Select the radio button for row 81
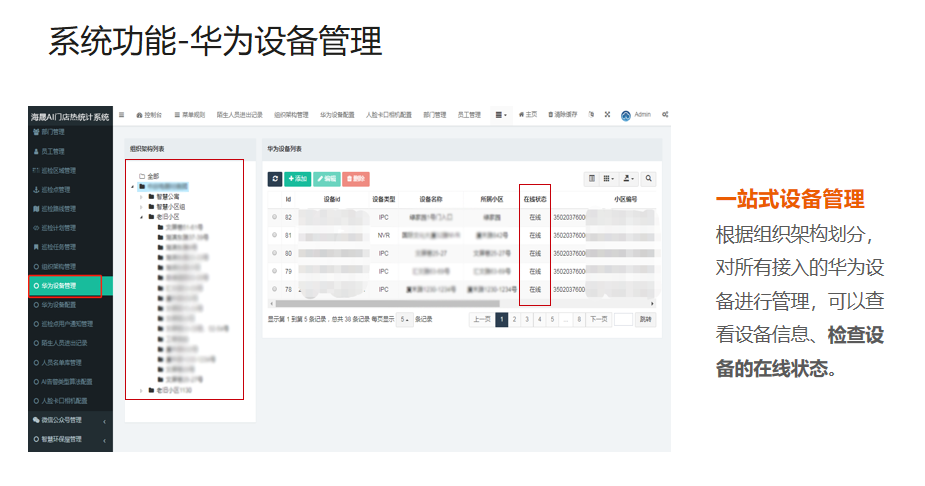The width and height of the screenshot is (925, 486). pyautogui.click(x=275, y=235)
